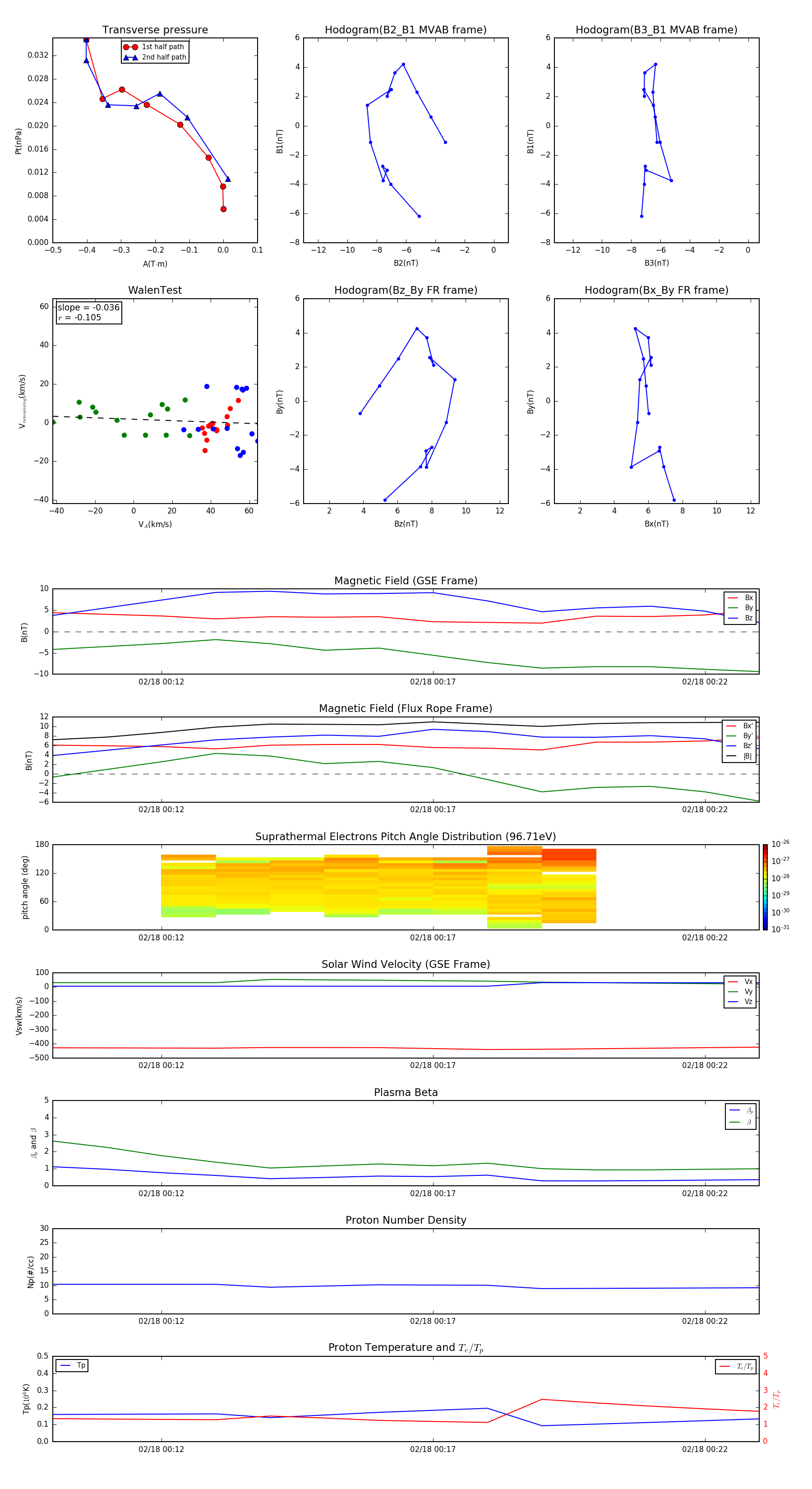
Task: Click the 'Plasma Beta' plot title
Action: coord(406,1092)
